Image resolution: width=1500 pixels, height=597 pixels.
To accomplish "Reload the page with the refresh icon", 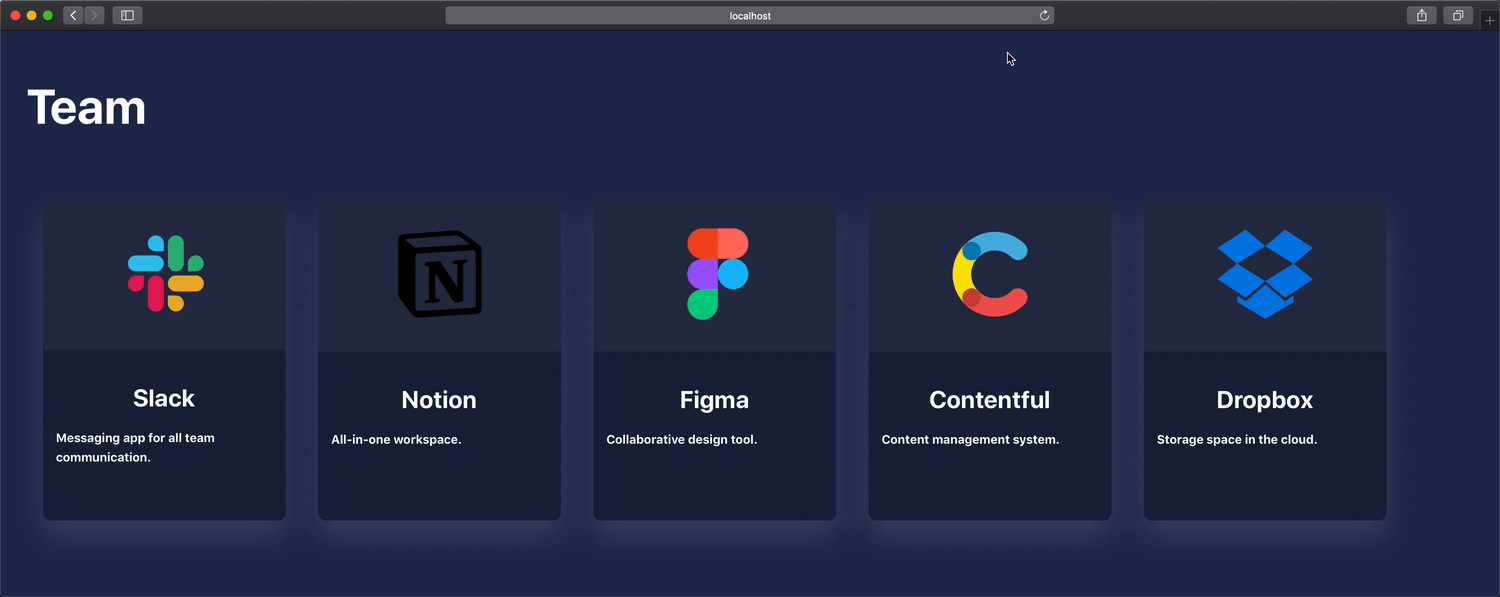I will click(x=1045, y=15).
